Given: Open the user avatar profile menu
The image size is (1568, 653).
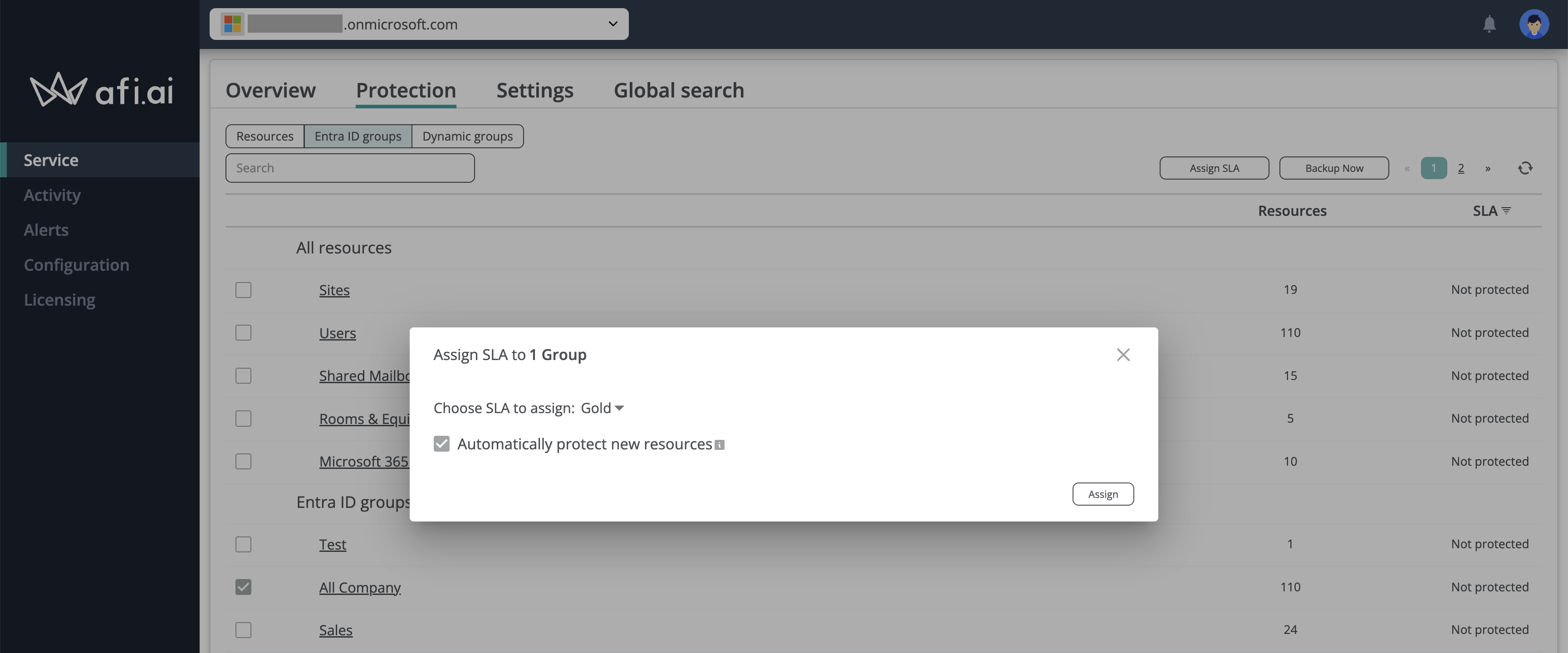Looking at the screenshot, I should point(1534,24).
